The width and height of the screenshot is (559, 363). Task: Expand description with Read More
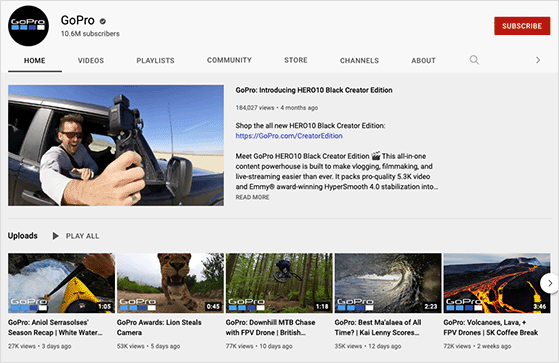click(x=252, y=197)
